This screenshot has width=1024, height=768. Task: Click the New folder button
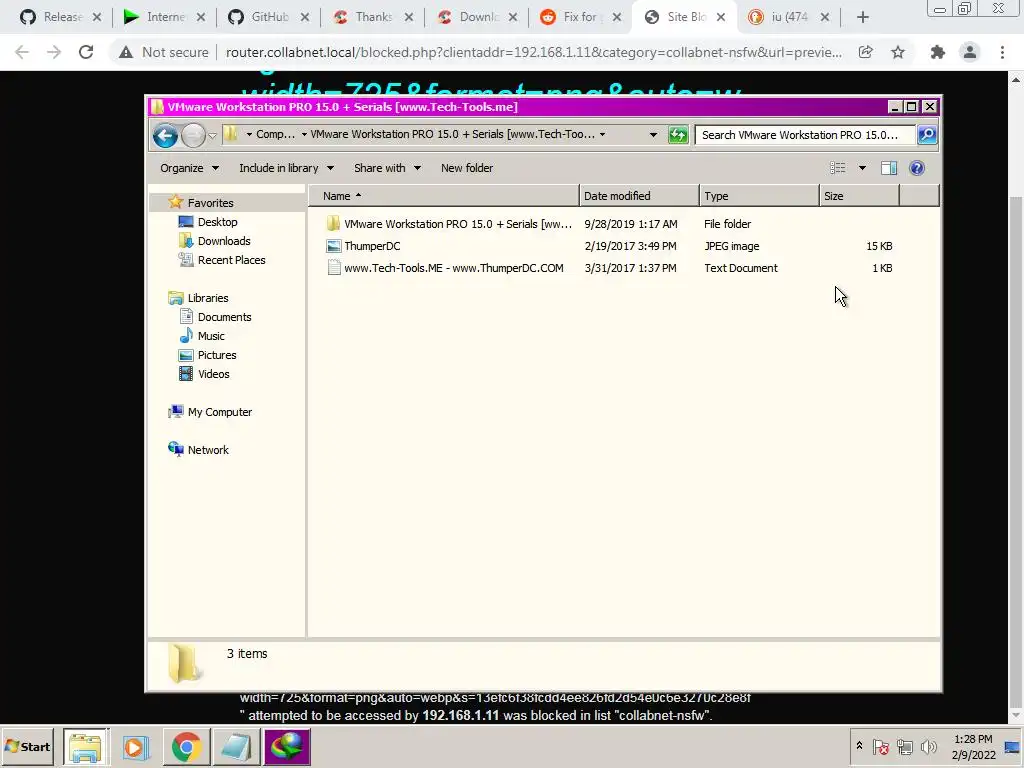[467, 168]
